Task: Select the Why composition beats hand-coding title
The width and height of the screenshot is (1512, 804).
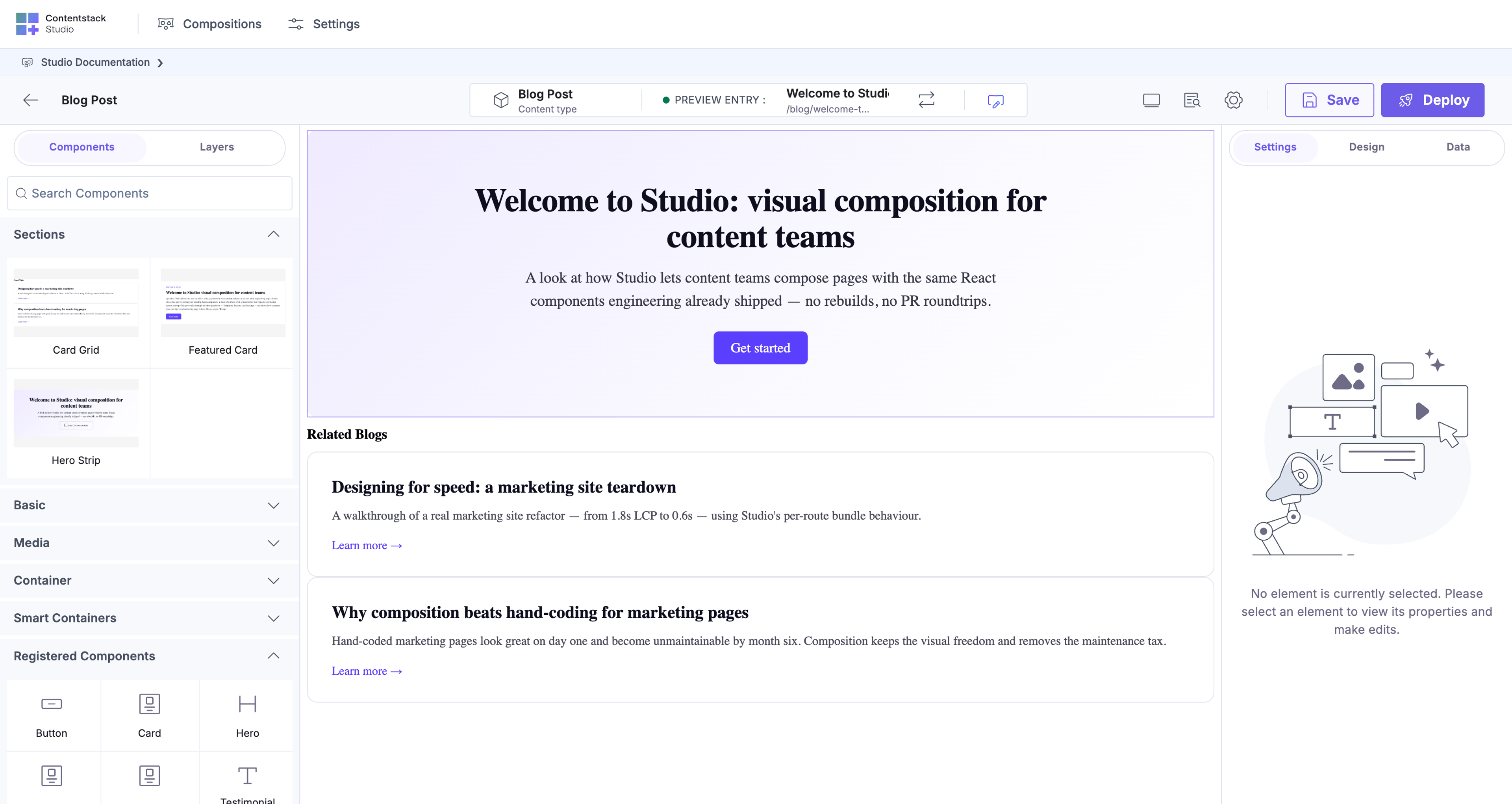Action: click(x=539, y=613)
